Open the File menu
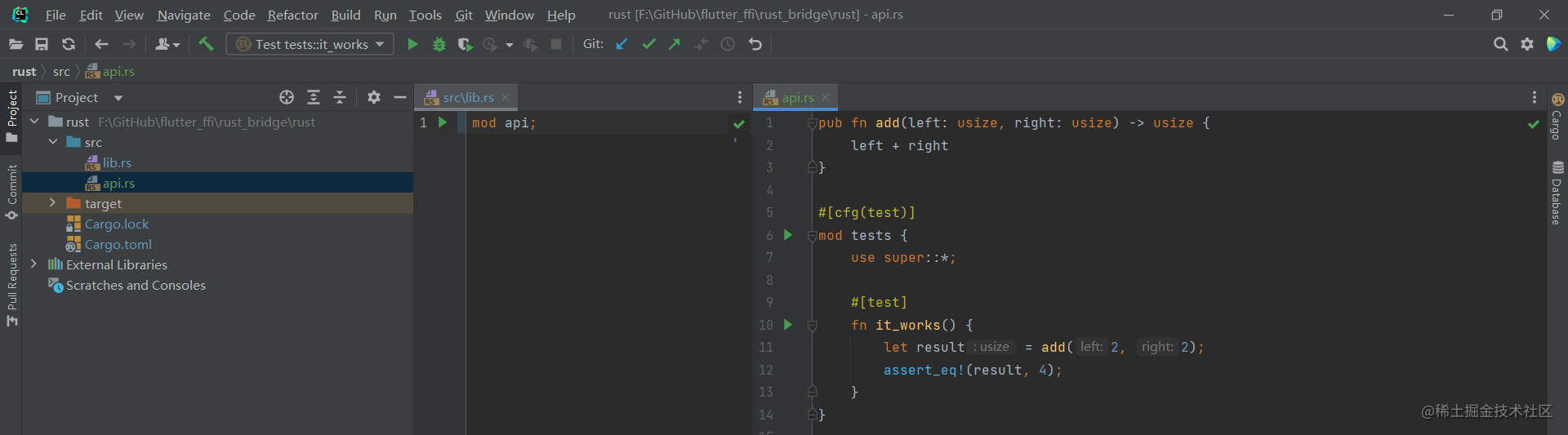1568x435 pixels. (56, 15)
